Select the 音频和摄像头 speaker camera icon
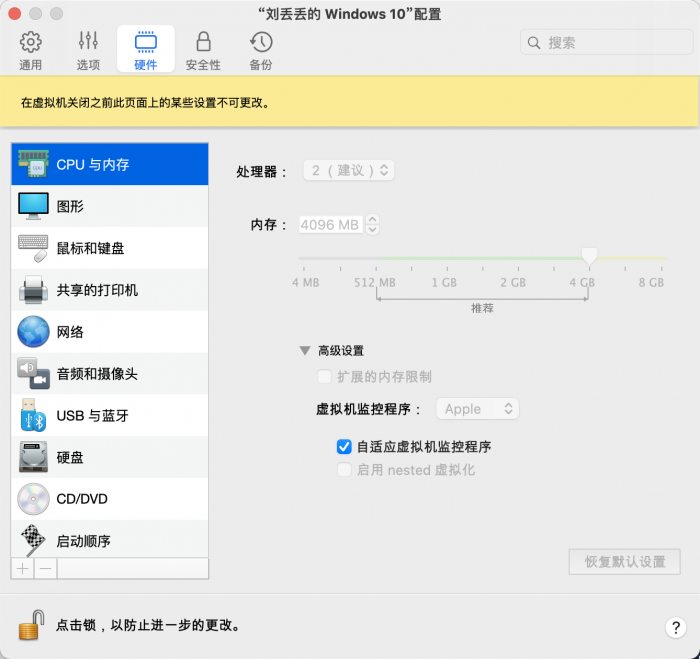Screen dimensions: 700x659 (x=33, y=374)
